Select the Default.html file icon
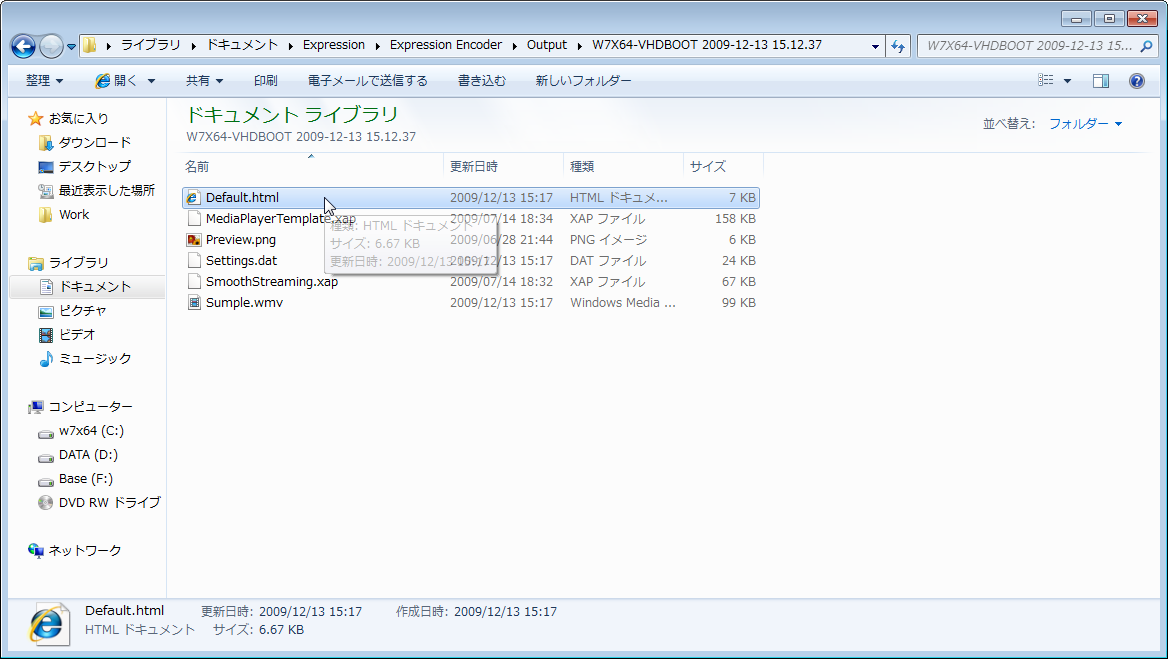 [x=194, y=197]
